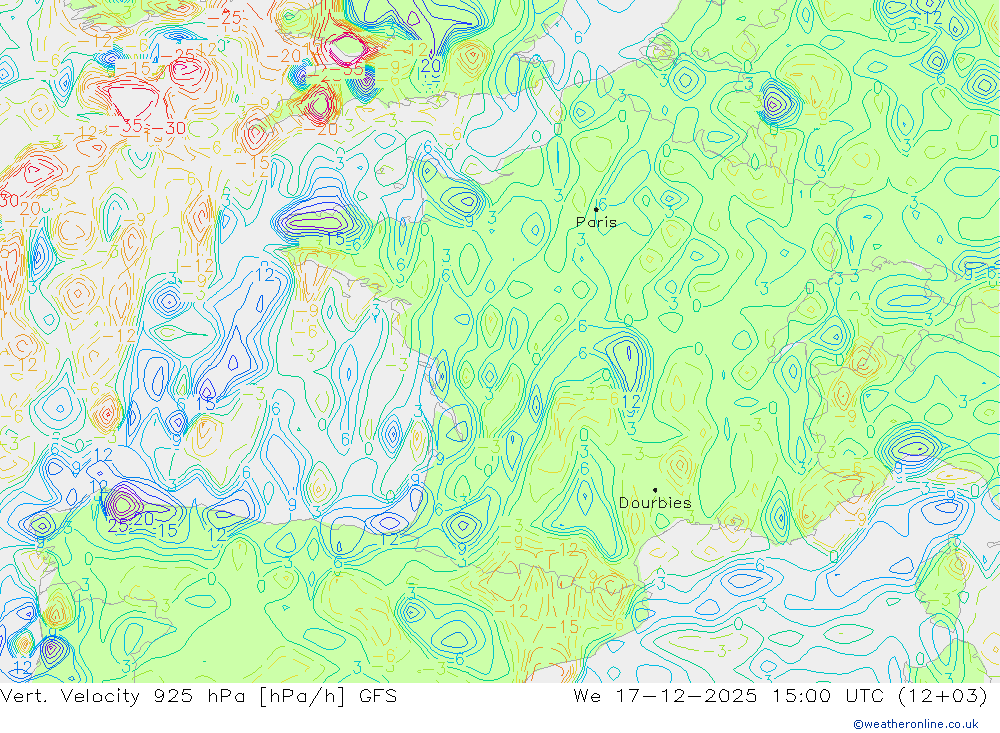1000x733 pixels.
Task: Click the Paris location dot marker
Action: (596, 209)
